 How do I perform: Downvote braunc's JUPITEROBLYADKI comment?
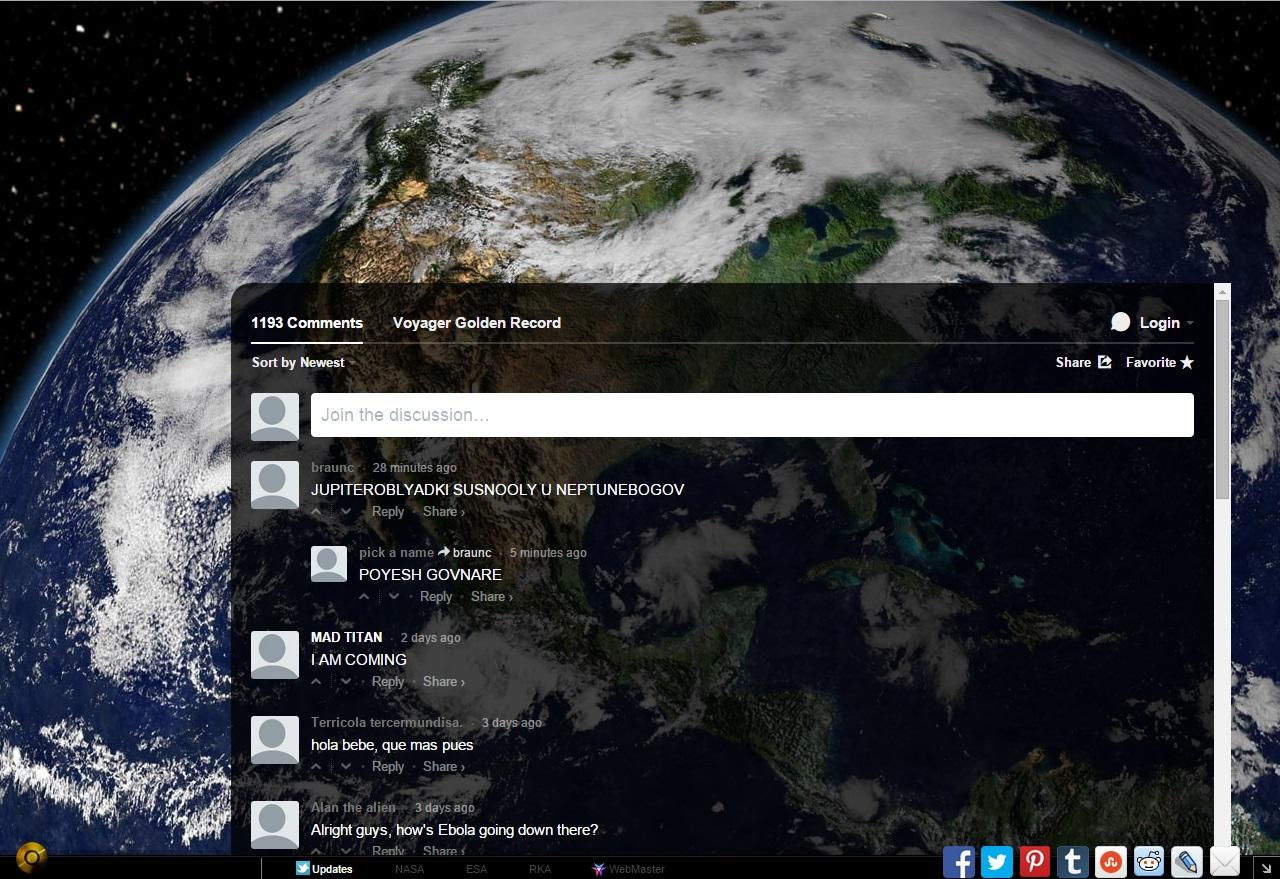coord(346,511)
